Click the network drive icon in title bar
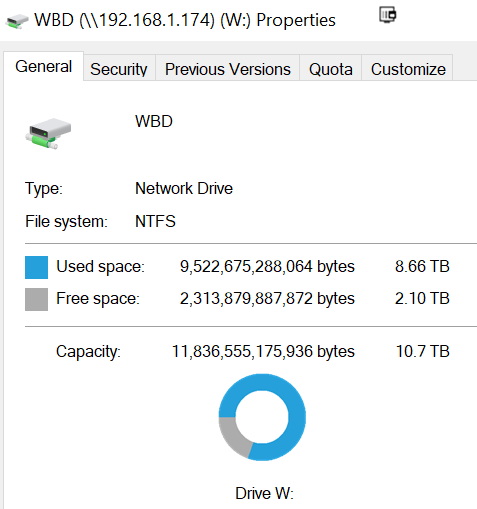This screenshot has height=509, width=477. [17, 21]
